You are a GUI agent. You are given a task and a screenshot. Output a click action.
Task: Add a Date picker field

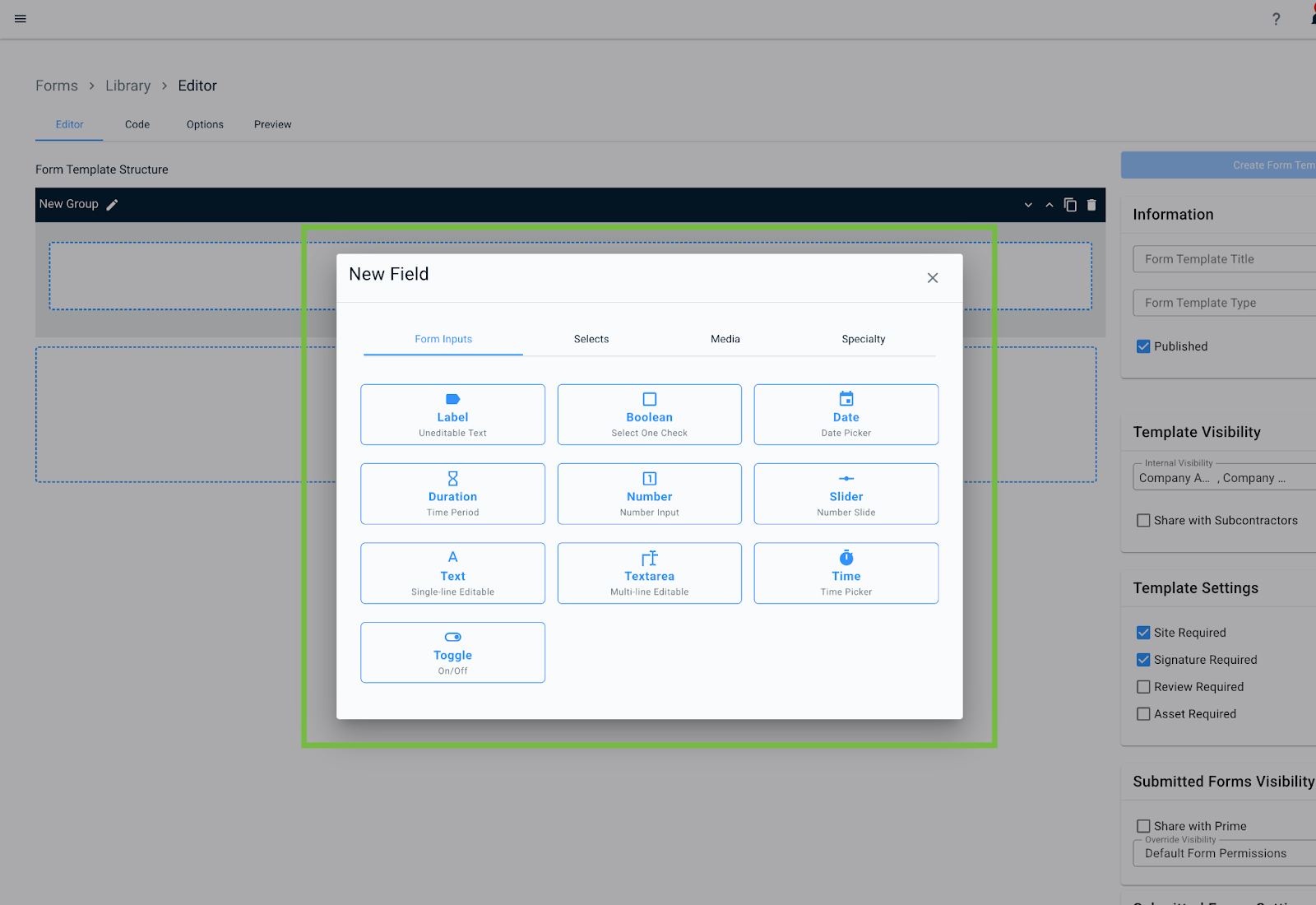pyautogui.click(x=846, y=415)
